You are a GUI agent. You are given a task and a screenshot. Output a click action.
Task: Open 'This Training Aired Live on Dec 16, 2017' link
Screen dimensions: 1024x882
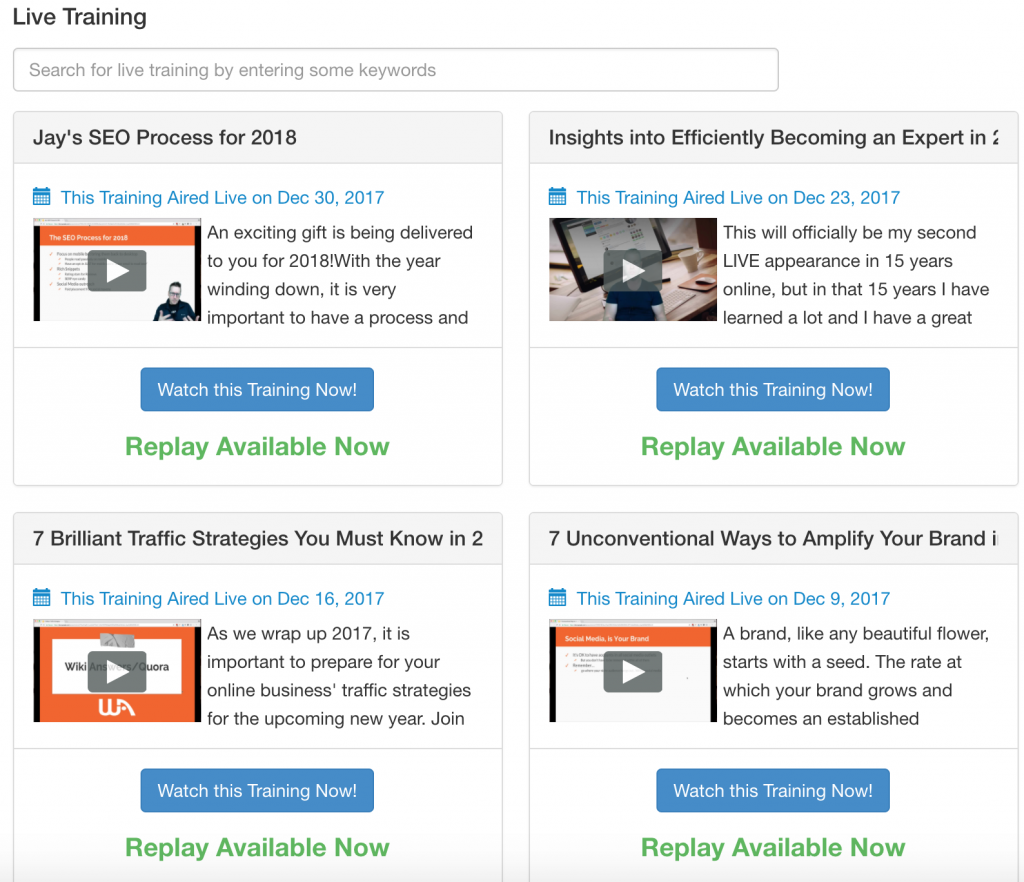point(222,599)
